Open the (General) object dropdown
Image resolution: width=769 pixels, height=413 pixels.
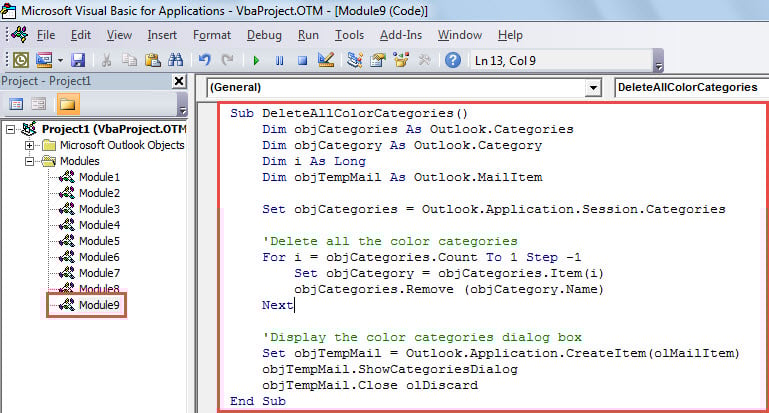coord(593,88)
